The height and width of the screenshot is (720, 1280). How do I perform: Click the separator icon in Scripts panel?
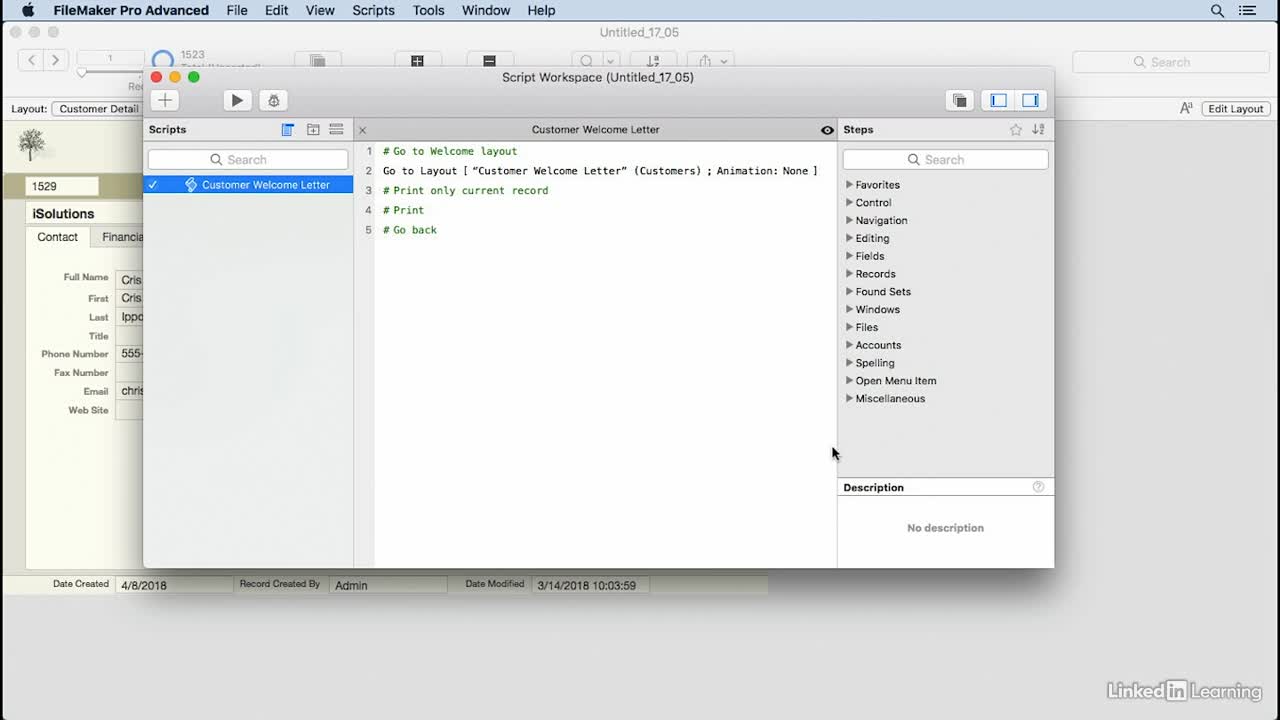pos(336,130)
